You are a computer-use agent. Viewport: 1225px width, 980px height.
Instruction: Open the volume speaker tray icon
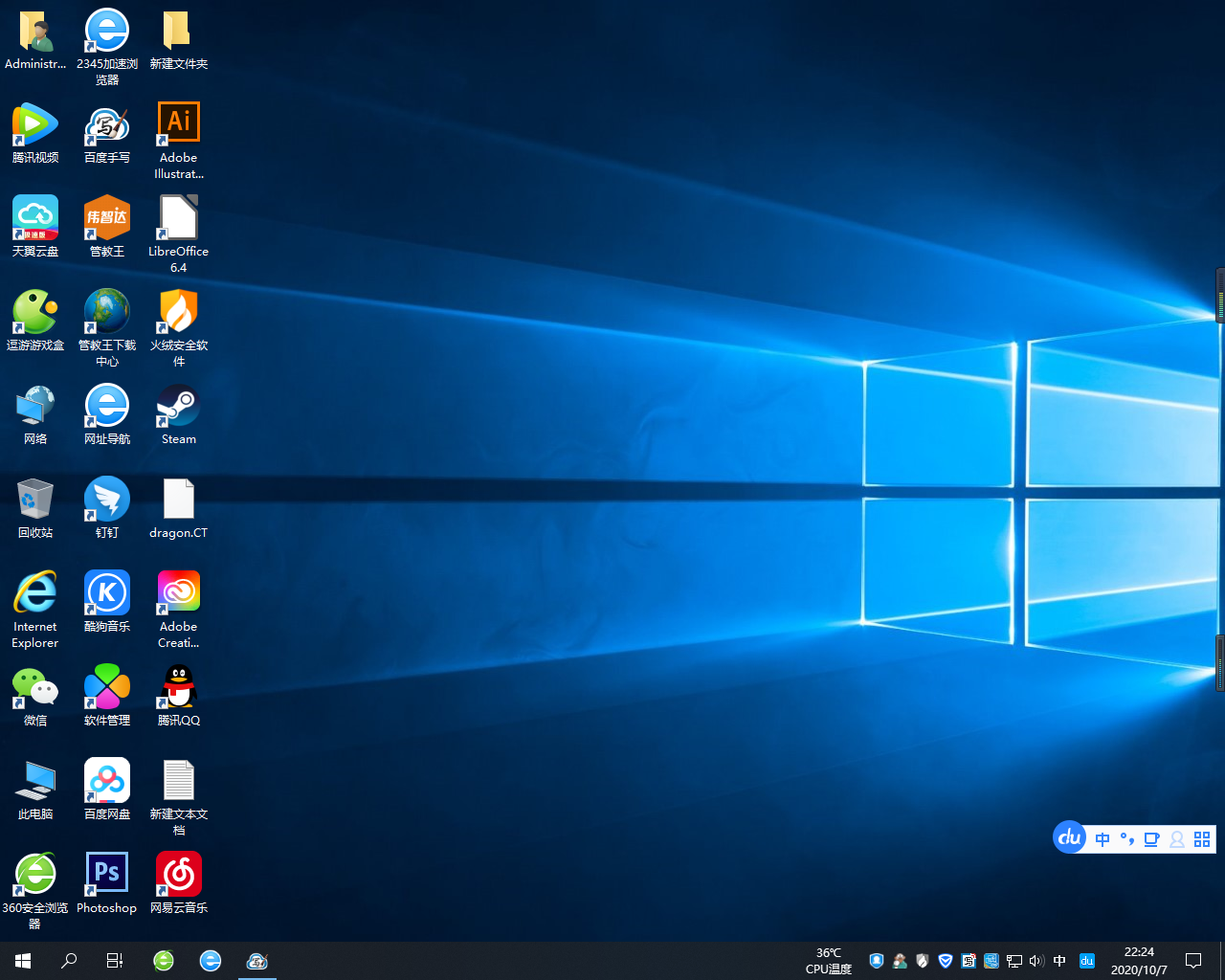pyautogui.click(x=1037, y=961)
